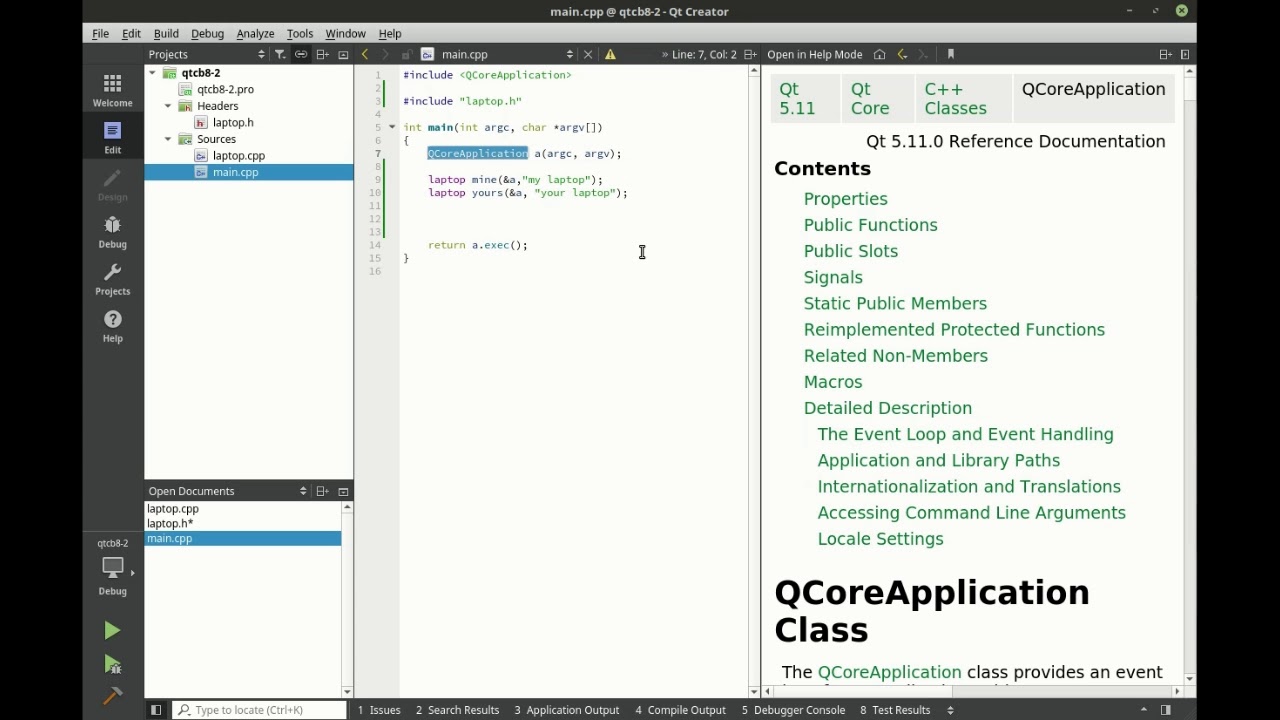1280x720 pixels.
Task: Open the Edit menu
Action: [131, 33]
